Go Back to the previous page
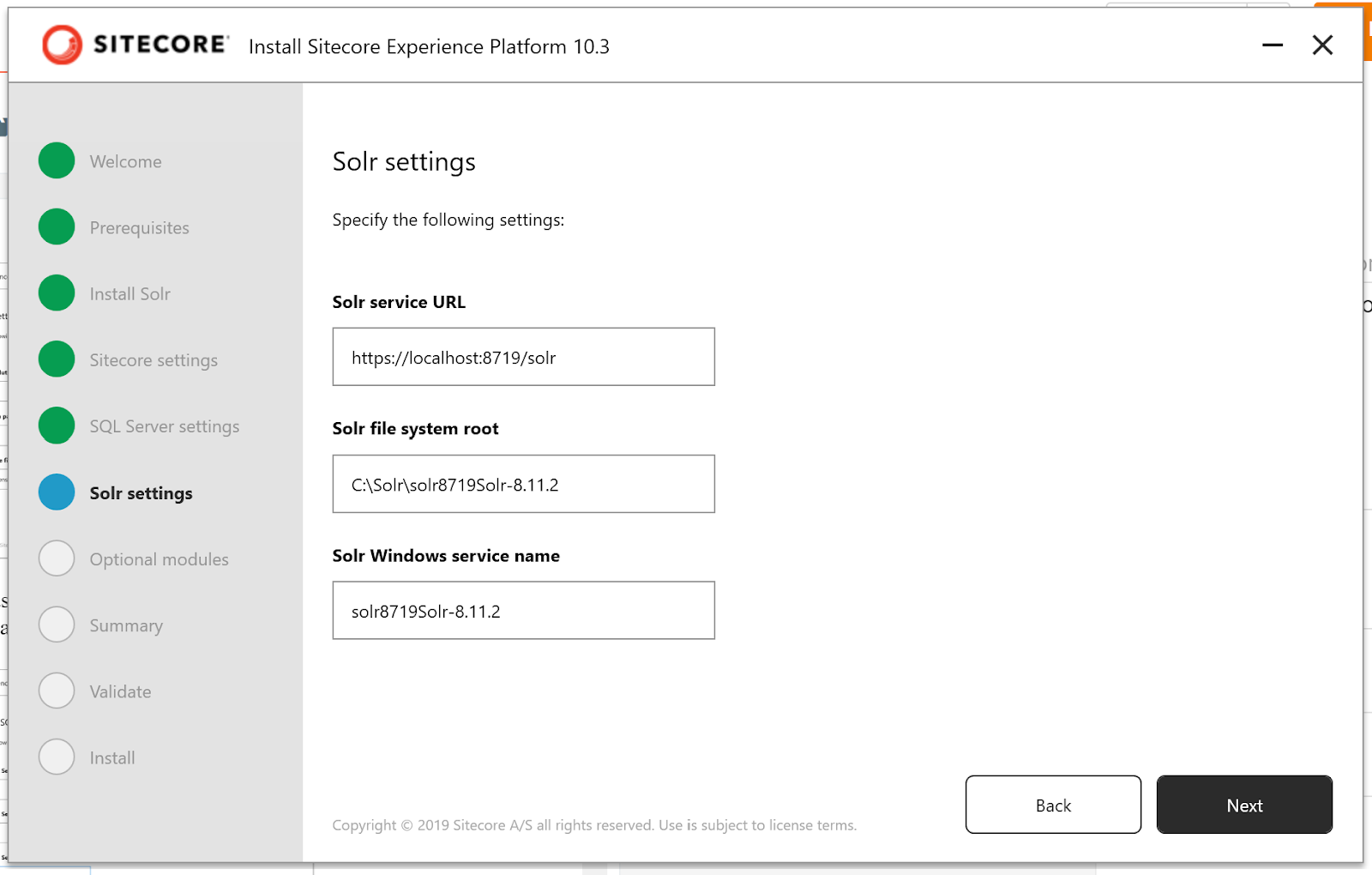Viewport: 1372px width, 875px height. (x=1053, y=805)
